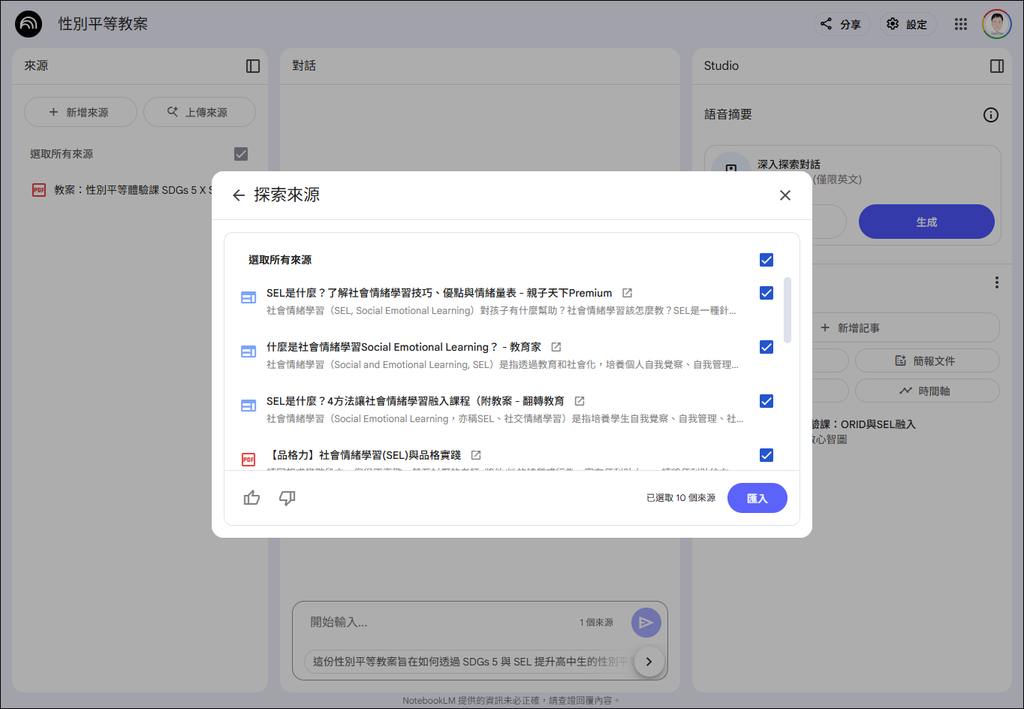Screen dimensions: 1024x709
Task: Toggle 選取所有來源 checkbox in the dialog
Action: [x=767, y=260]
